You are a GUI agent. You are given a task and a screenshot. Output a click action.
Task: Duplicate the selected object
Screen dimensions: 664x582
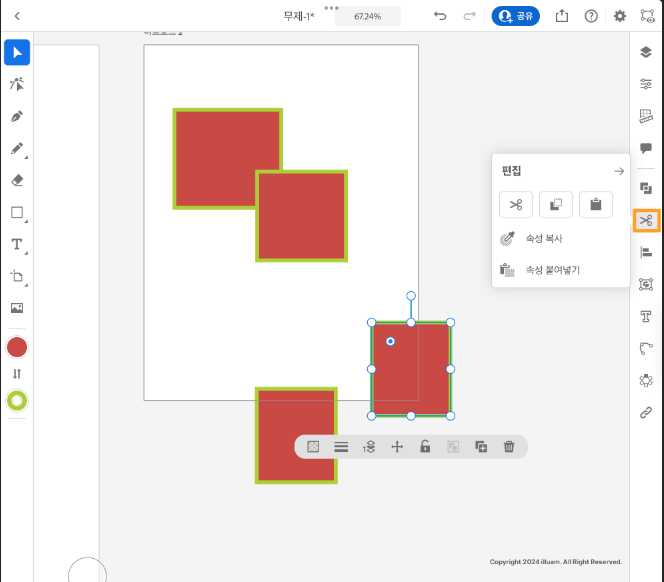pos(481,446)
